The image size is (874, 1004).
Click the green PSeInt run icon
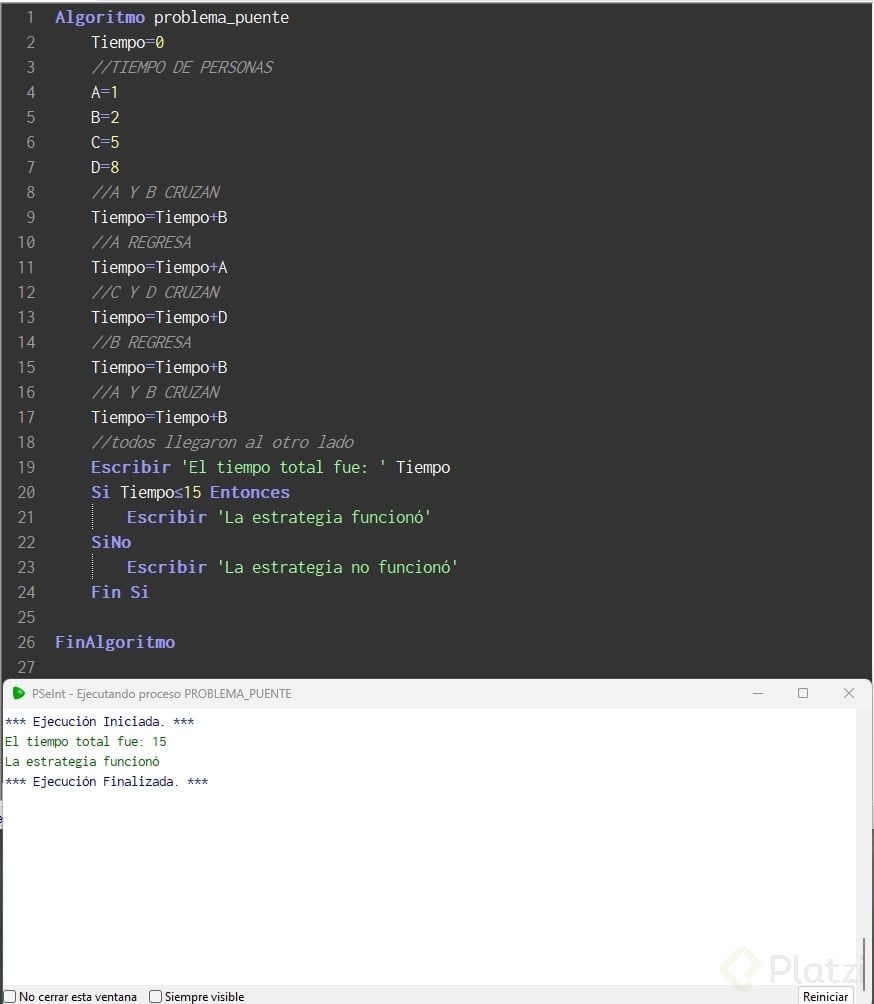pyautogui.click(x=19, y=693)
